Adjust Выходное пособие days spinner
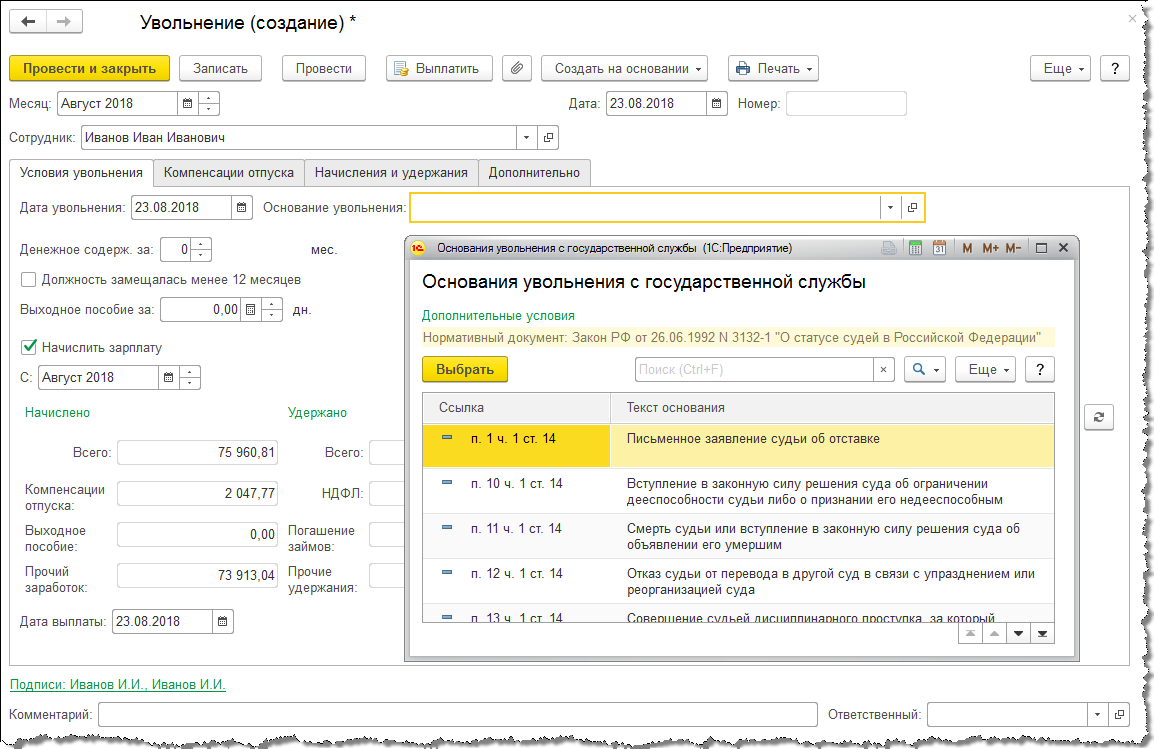The image size is (1154, 749). pyautogui.click(x=272, y=310)
